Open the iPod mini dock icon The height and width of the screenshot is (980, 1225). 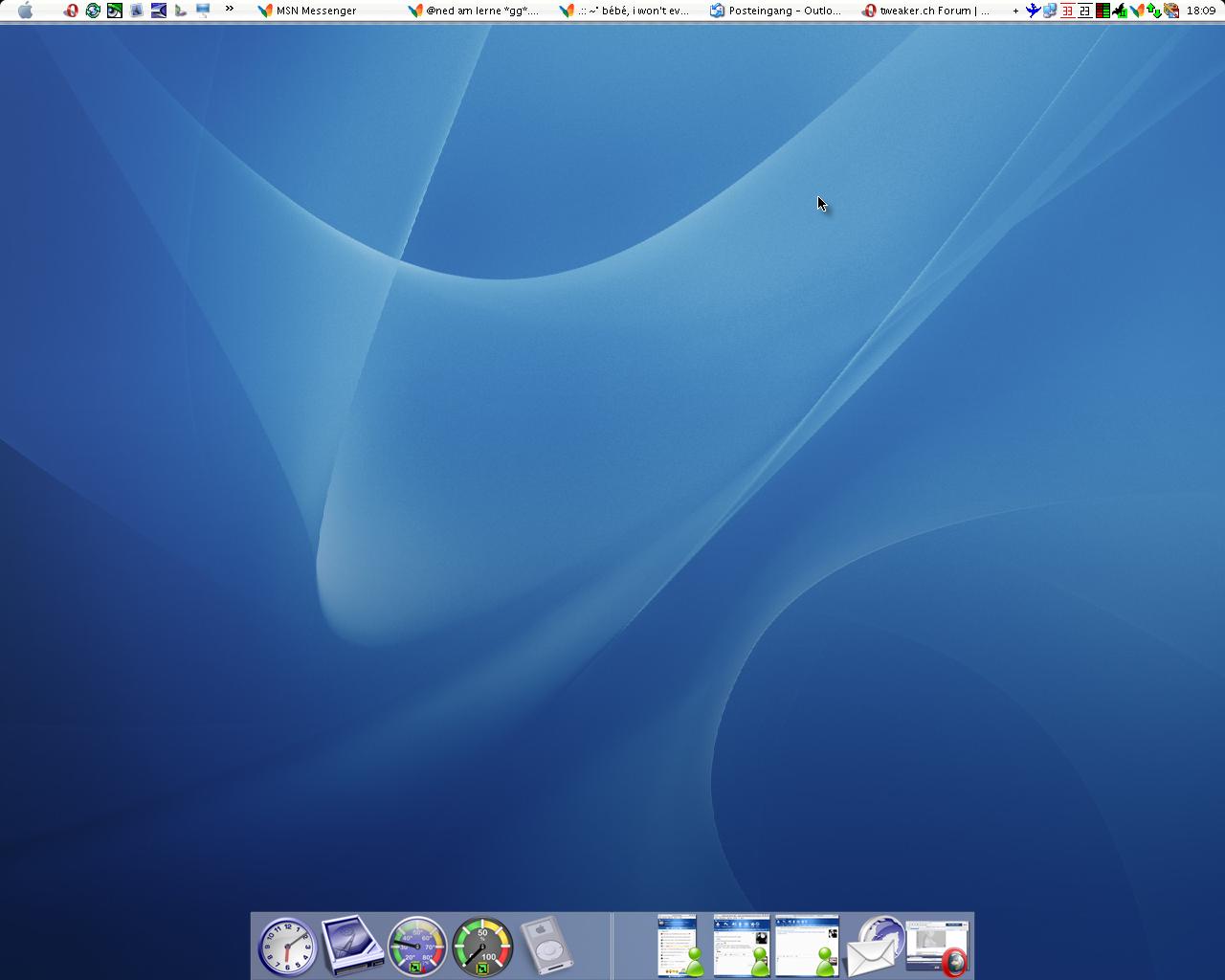[546, 946]
